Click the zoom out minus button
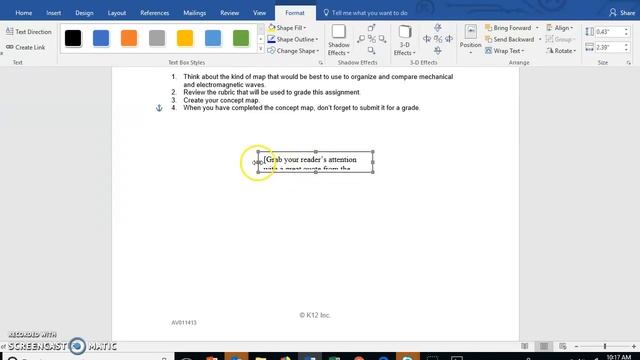 click(576, 346)
